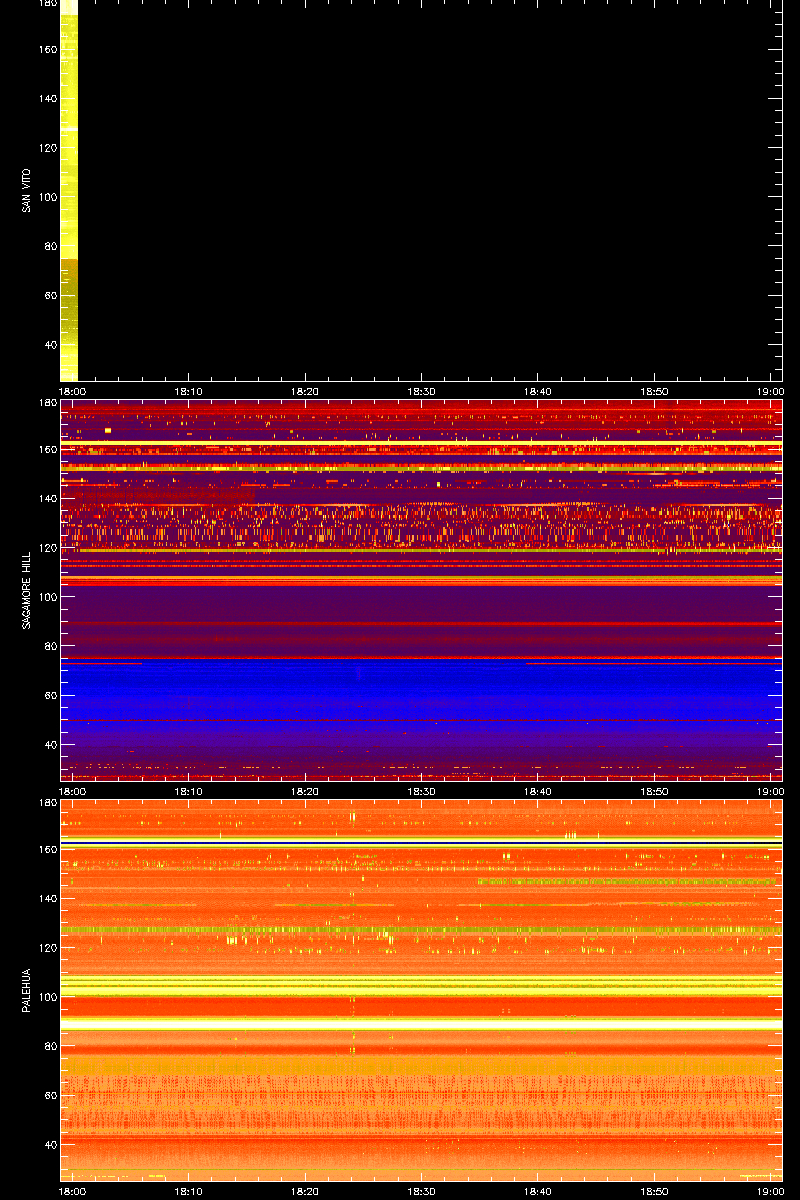Click the 140 frequency label on San Vito axis
This screenshot has width=800, height=1200.
coord(47,99)
